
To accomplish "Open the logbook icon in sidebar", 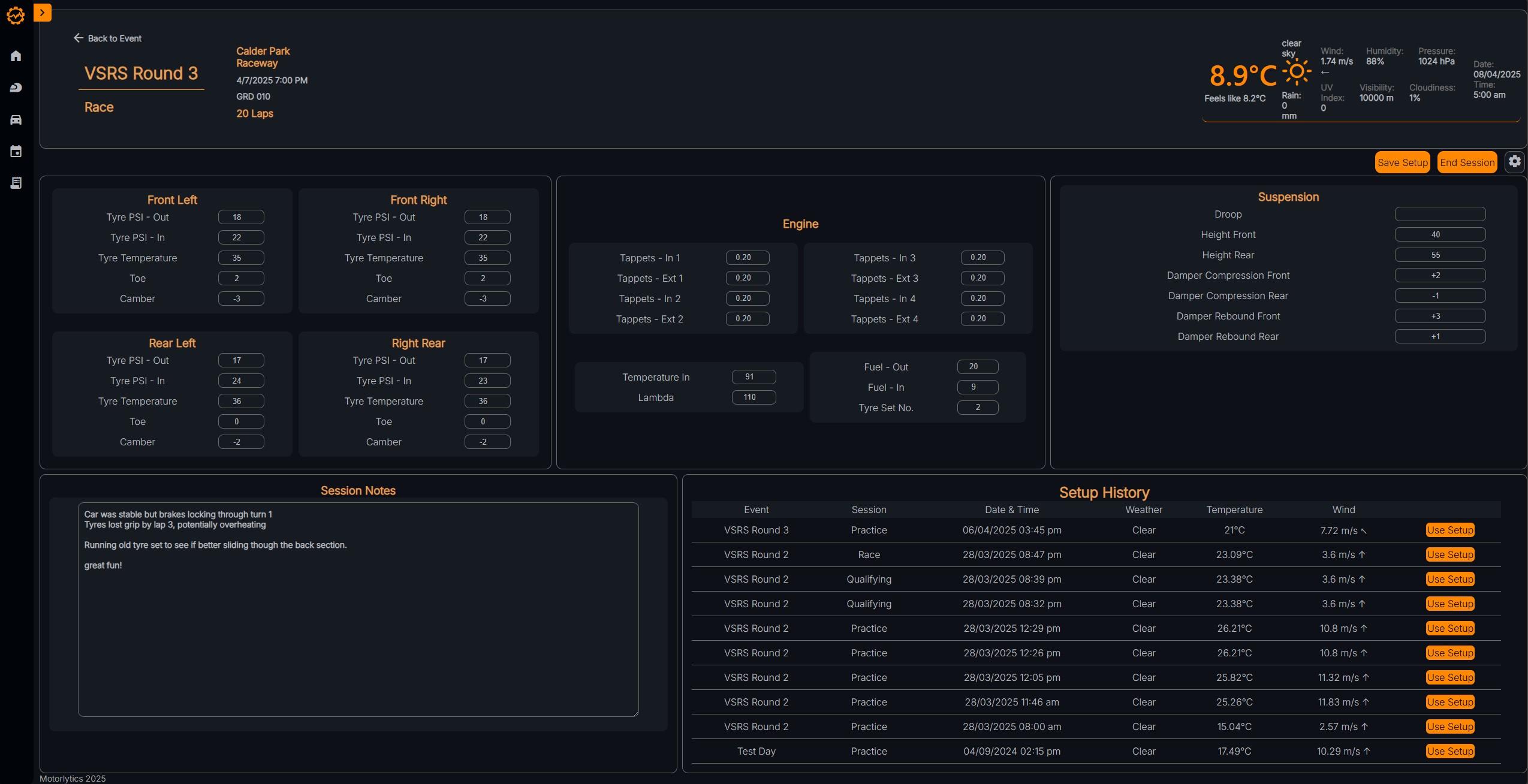I will (16, 183).
